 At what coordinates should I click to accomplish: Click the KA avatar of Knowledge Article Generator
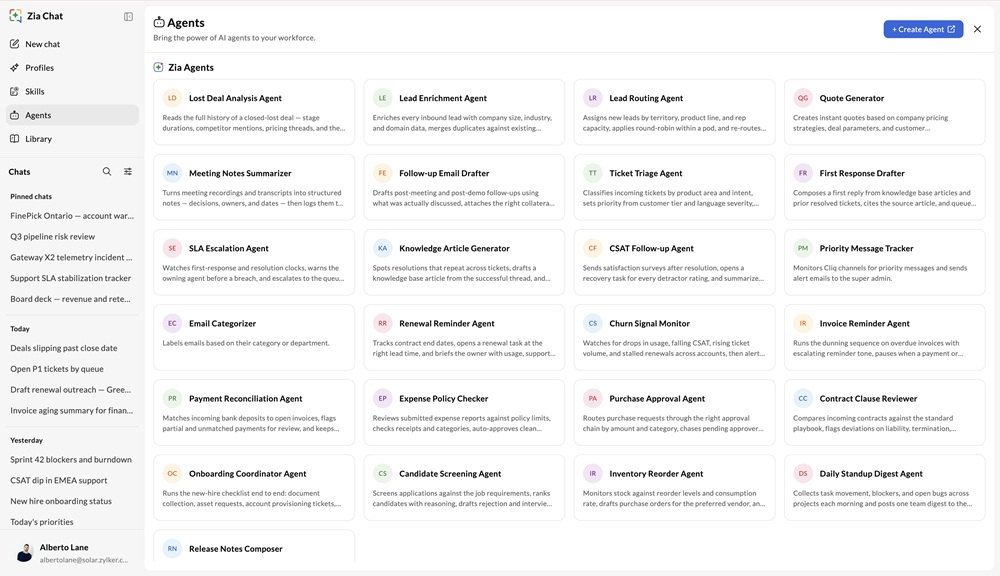pos(383,248)
